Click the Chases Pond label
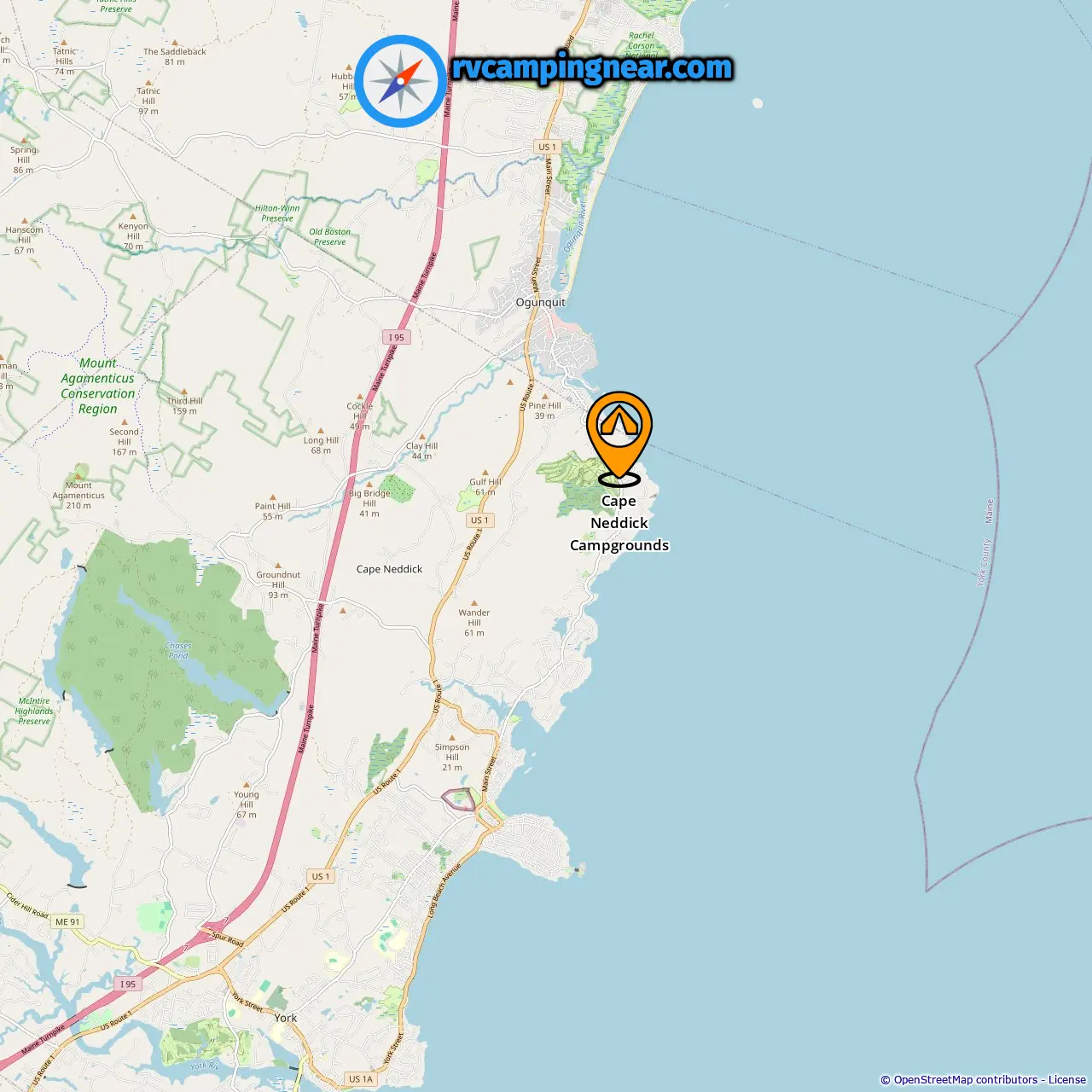Image resolution: width=1092 pixels, height=1092 pixels. pyautogui.click(x=178, y=651)
